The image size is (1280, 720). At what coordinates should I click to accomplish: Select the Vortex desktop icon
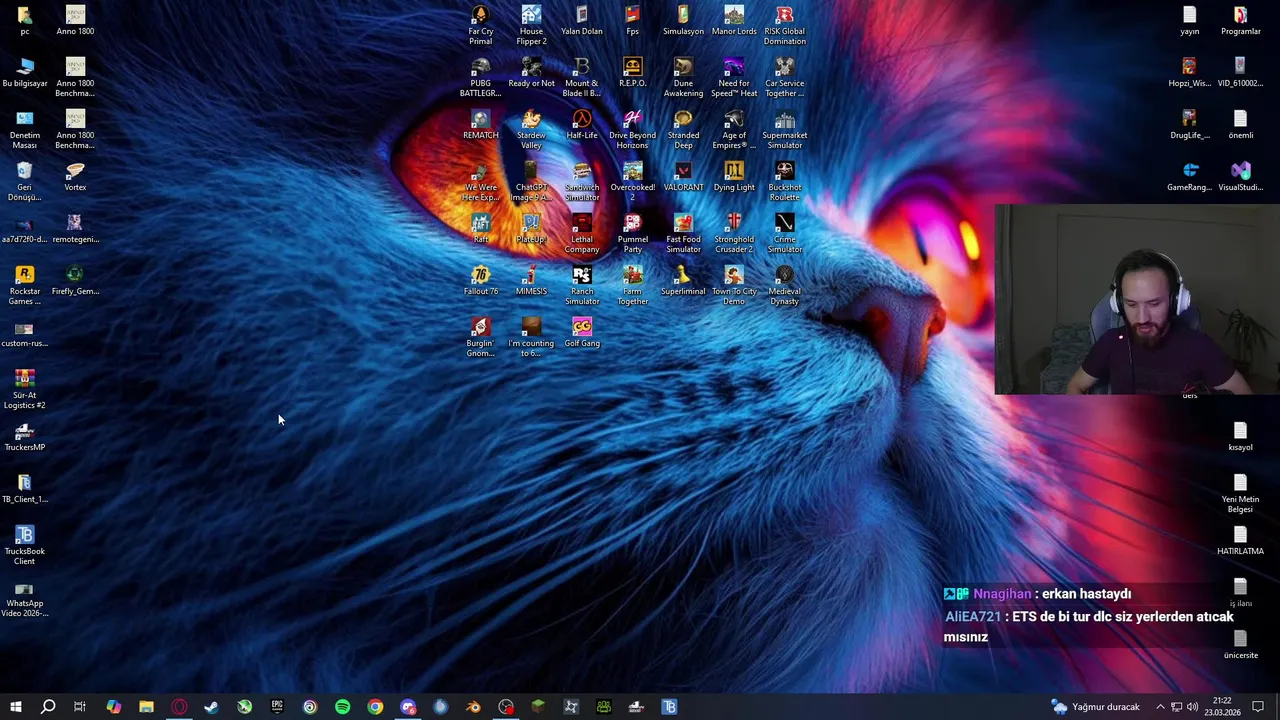point(75,176)
